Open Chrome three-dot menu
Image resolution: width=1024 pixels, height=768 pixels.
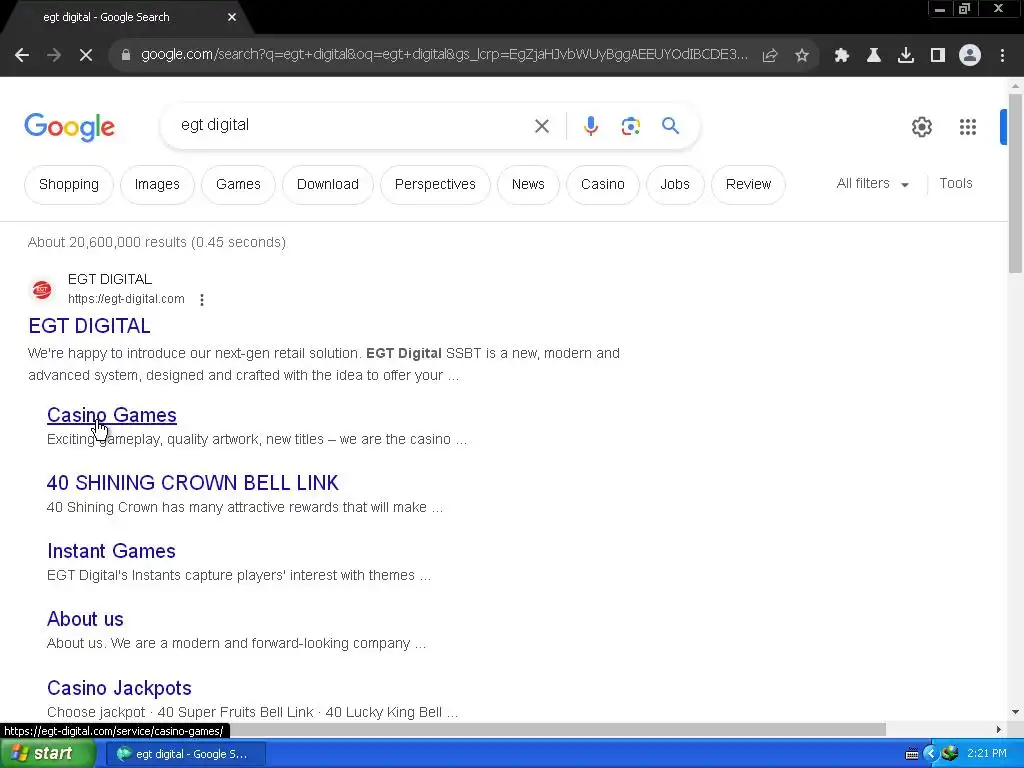(x=1002, y=56)
